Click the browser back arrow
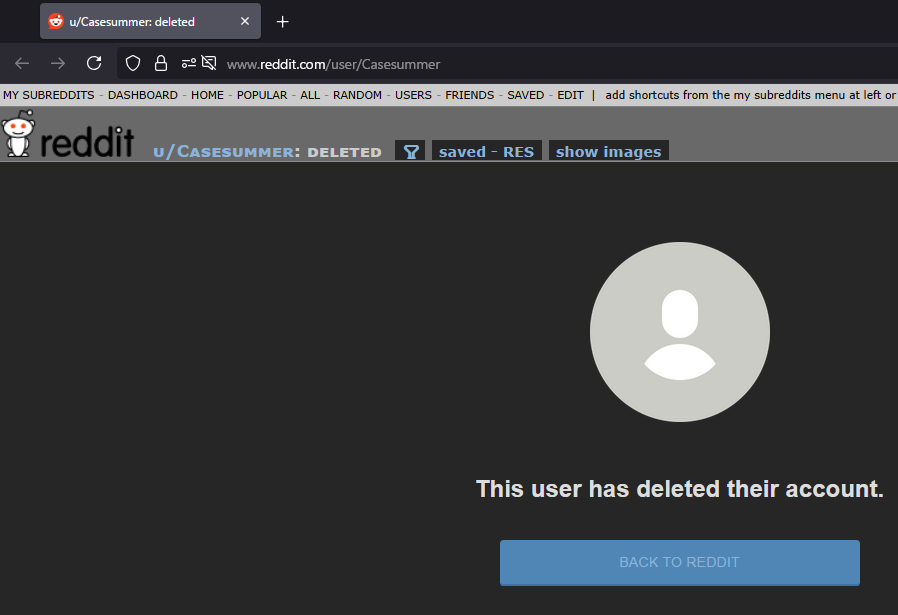Image resolution: width=898 pixels, height=615 pixels. pyautogui.click(x=22, y=63)
